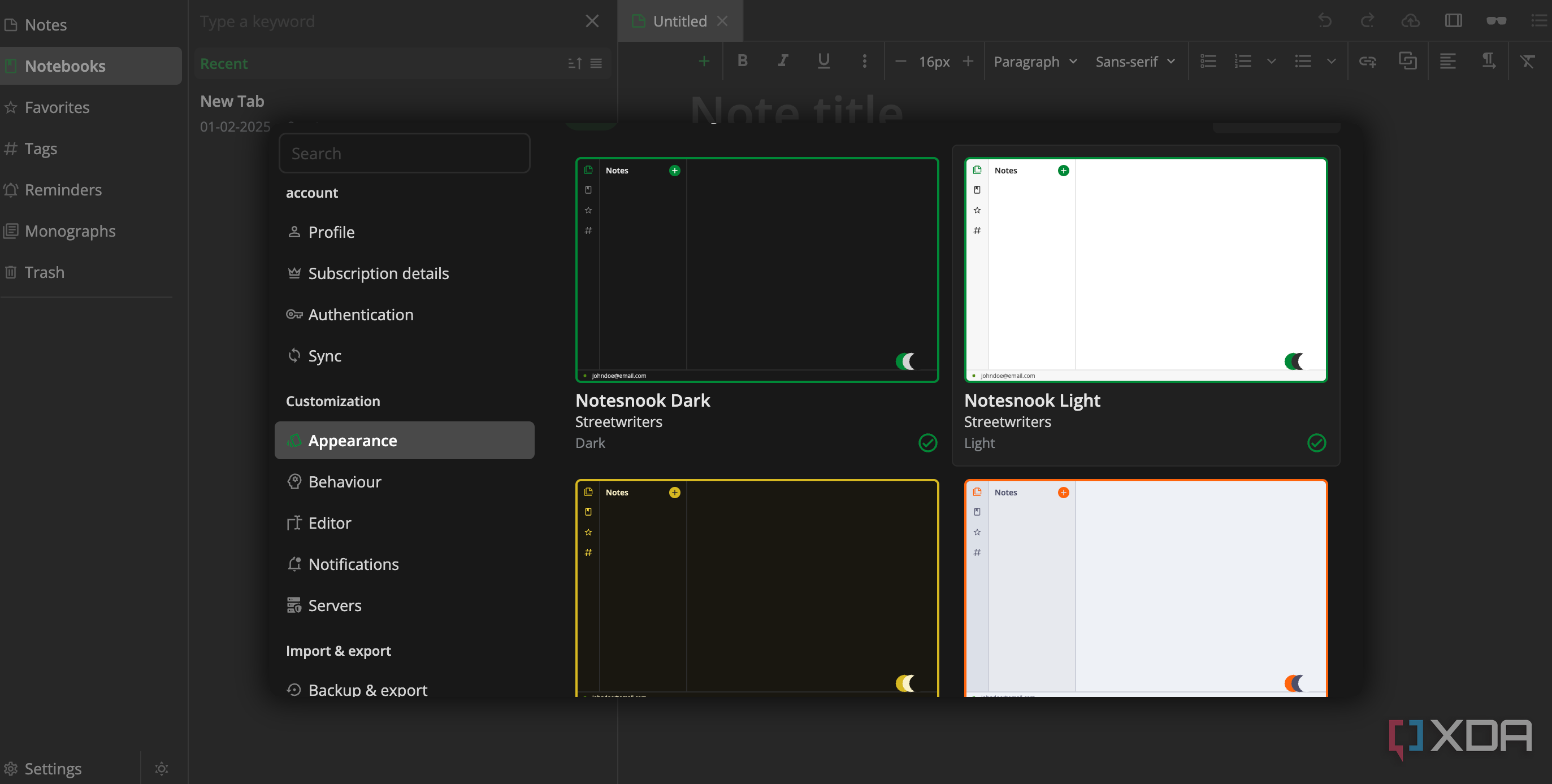The height and width of the screenshot is (784, 1552).
Task: Enable focus mode glasses icon
Action: tap(1496, 21)
